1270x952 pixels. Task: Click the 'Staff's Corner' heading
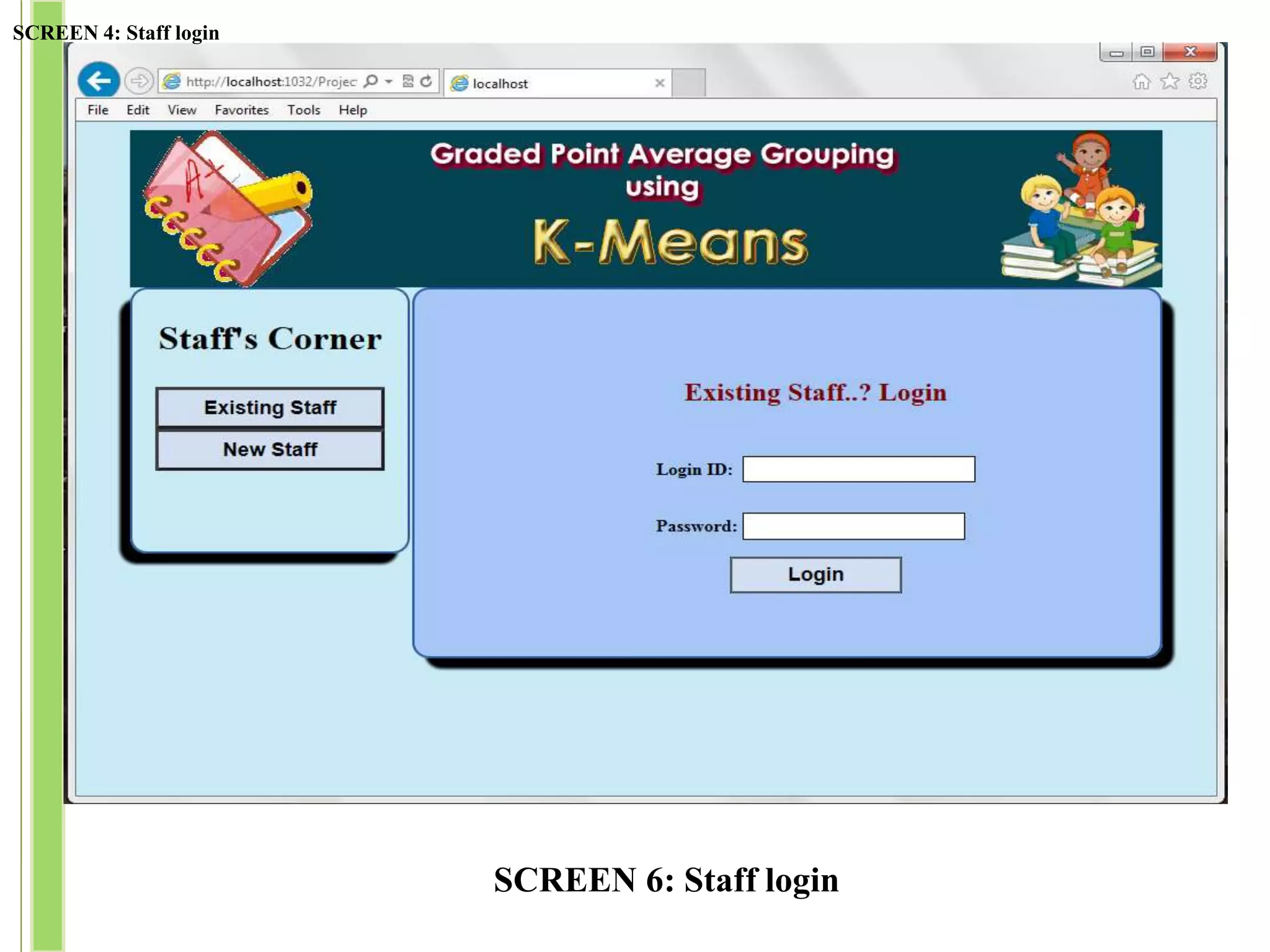click(x=270, y=339)
